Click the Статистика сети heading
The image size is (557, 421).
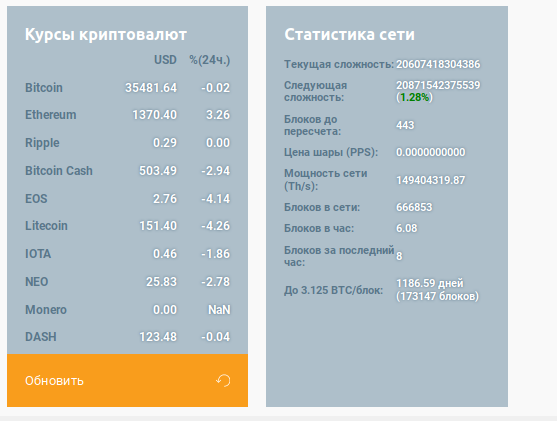tap(349, 34)
